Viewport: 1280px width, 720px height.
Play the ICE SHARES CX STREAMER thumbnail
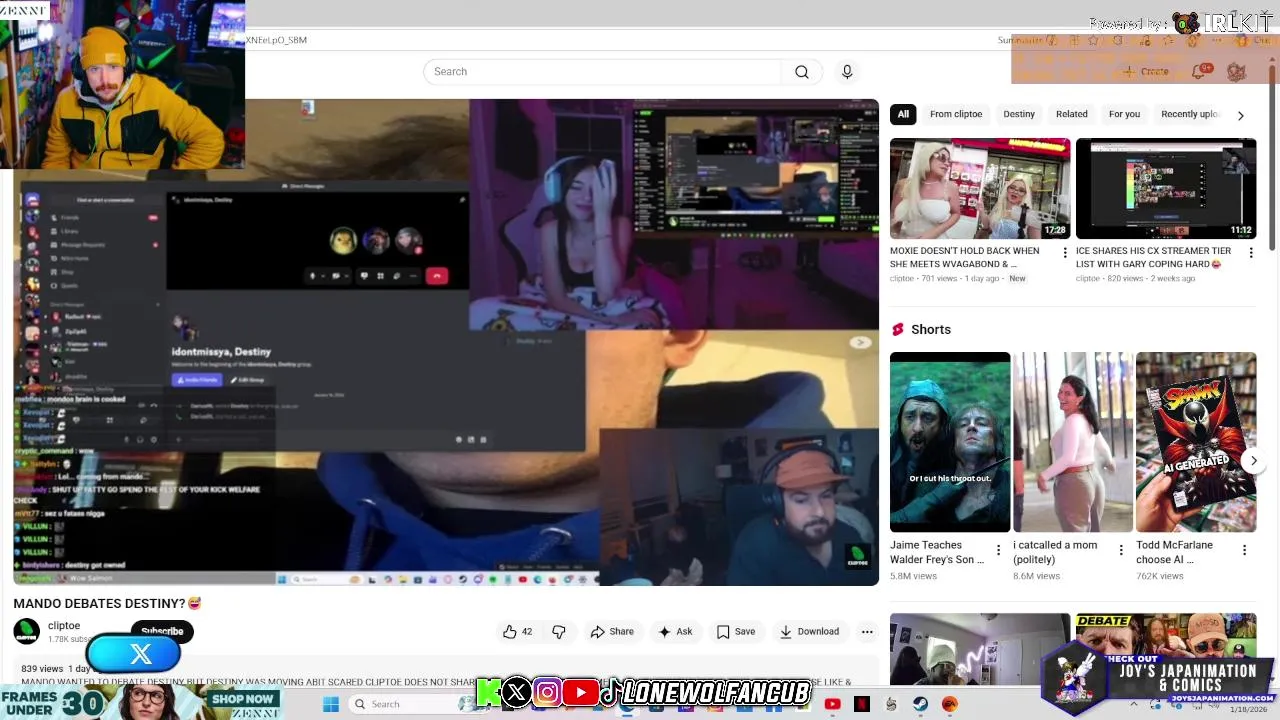coord(1166,188)
